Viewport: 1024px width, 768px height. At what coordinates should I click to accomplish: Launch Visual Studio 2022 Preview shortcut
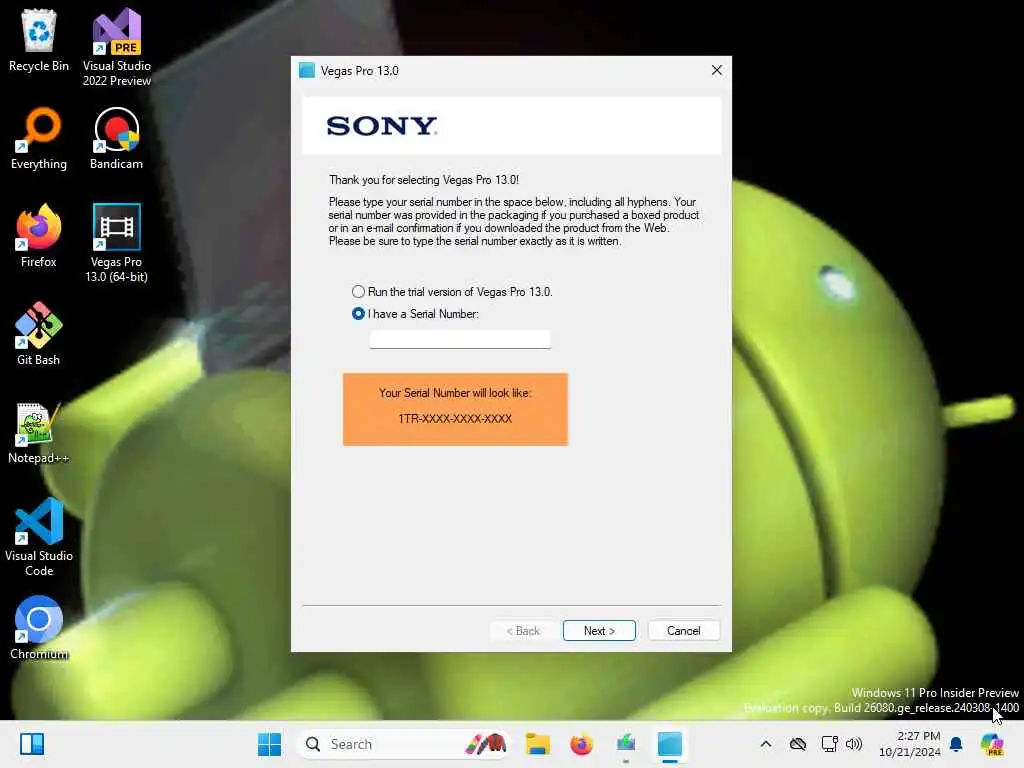(x=116, y=47)
